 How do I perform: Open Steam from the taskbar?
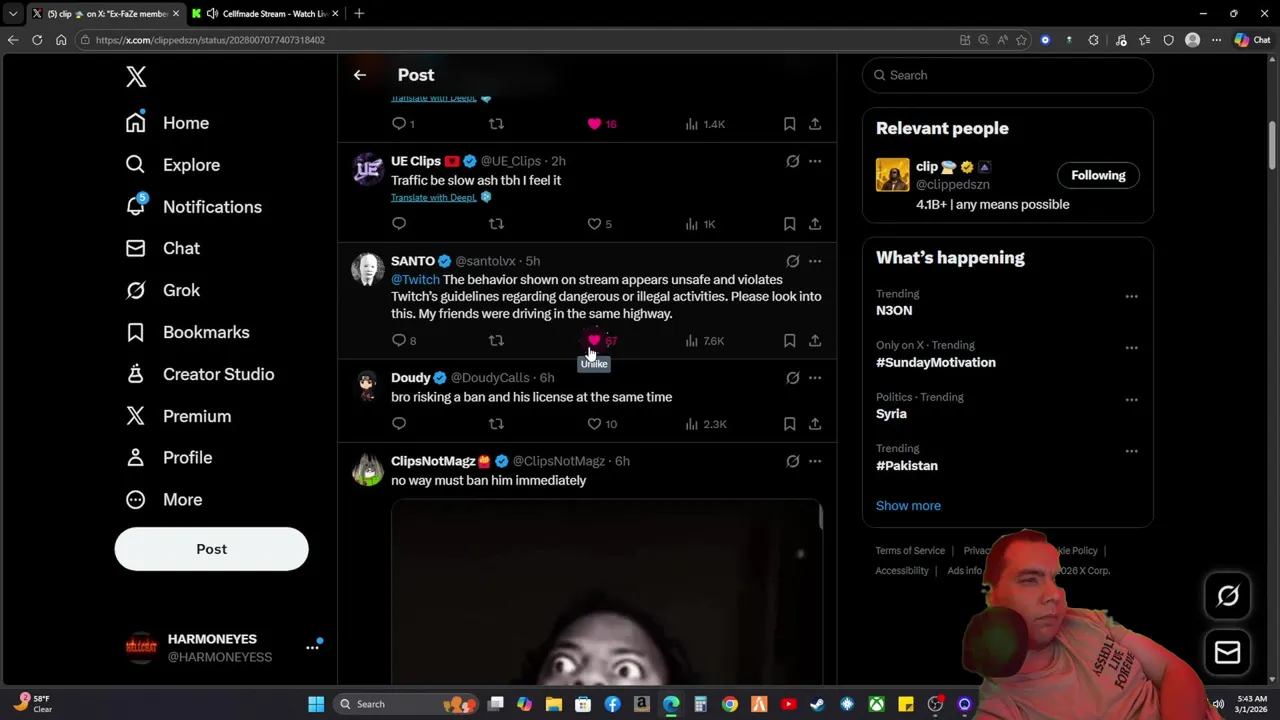817,704
